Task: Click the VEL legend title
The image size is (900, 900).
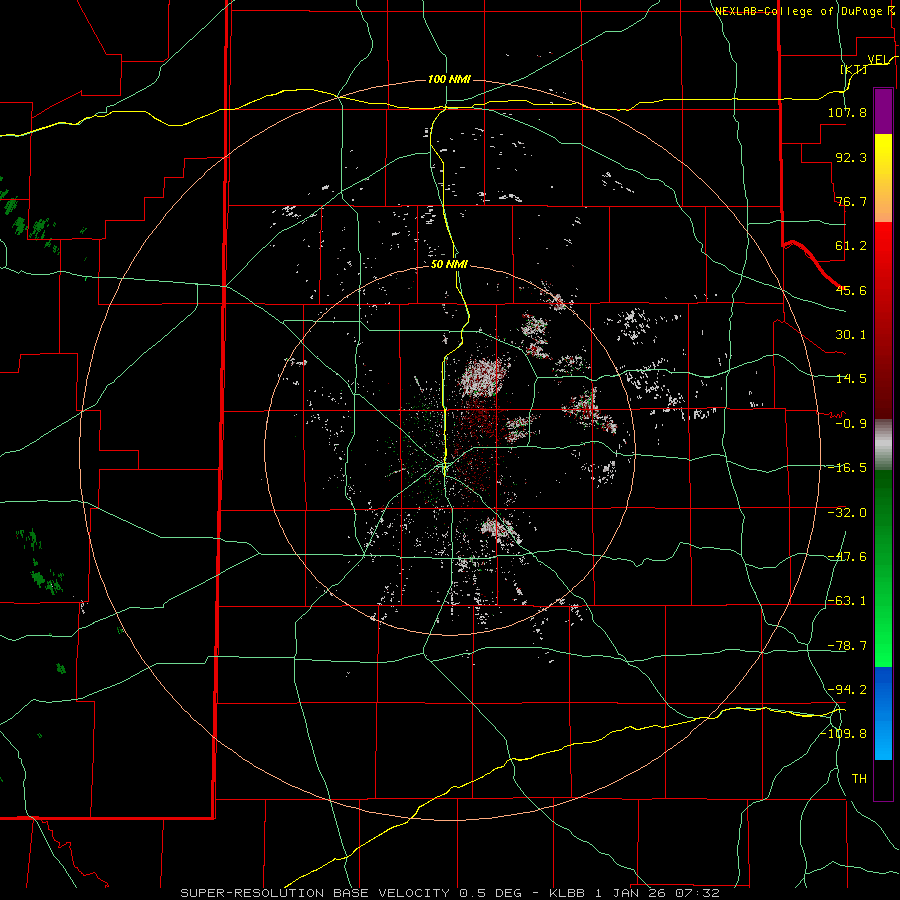Action: pyautogui.click(x=879, y=60)
